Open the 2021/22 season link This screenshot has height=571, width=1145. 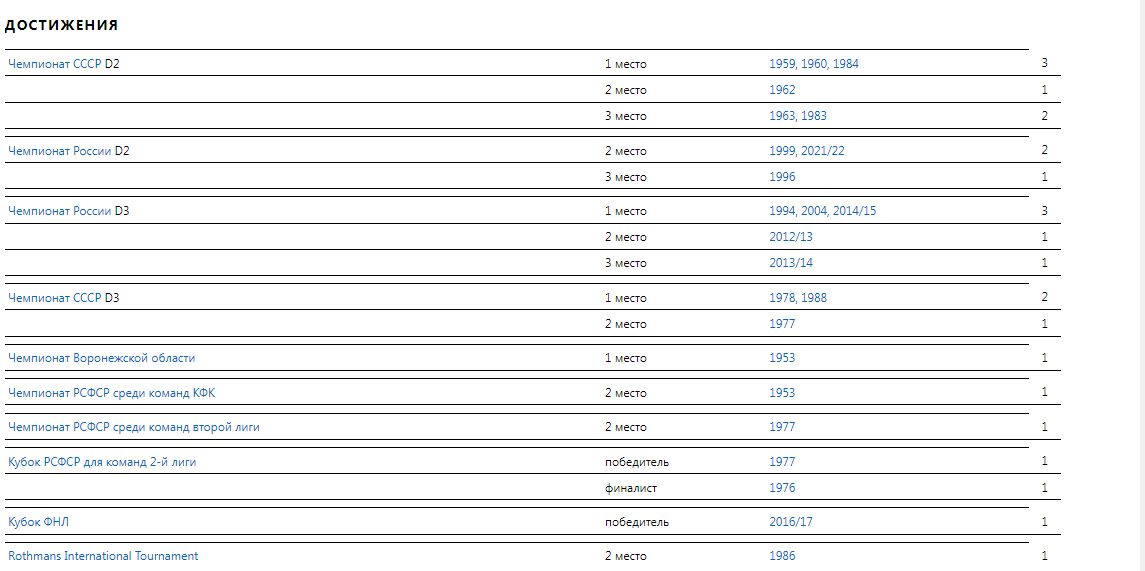[838, 151]
